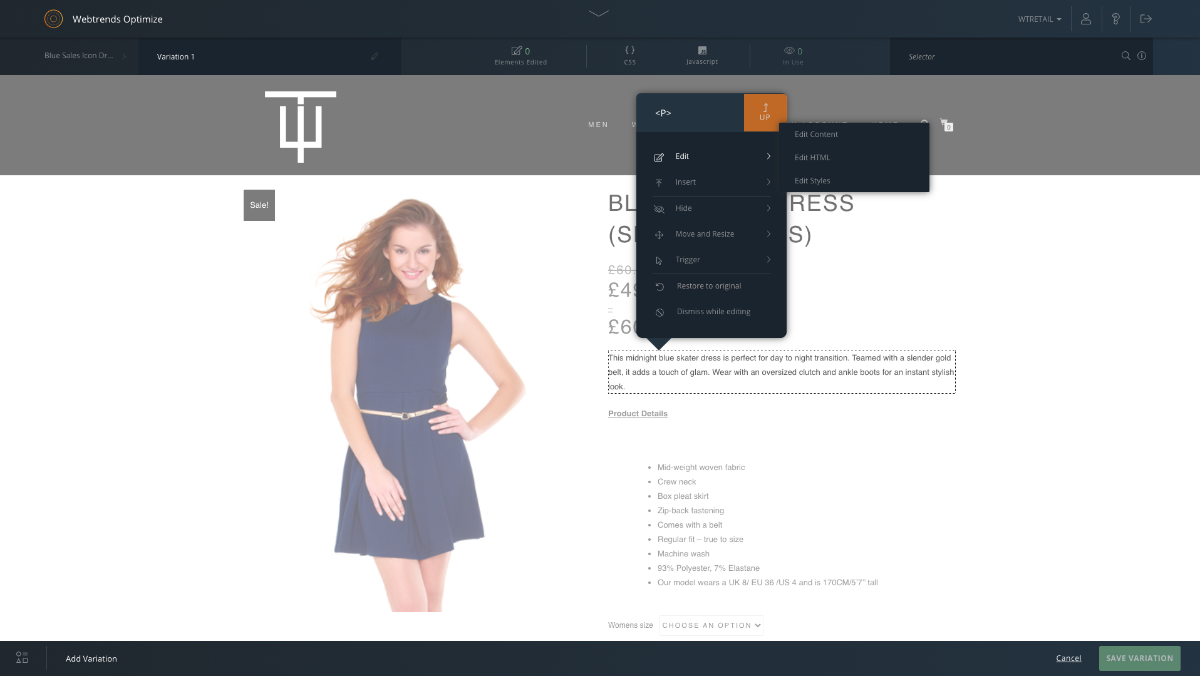The height and width of the screenshot is (676, 1200).
Task: Click the info icon beside Selector search
Action: [1142, 56]
